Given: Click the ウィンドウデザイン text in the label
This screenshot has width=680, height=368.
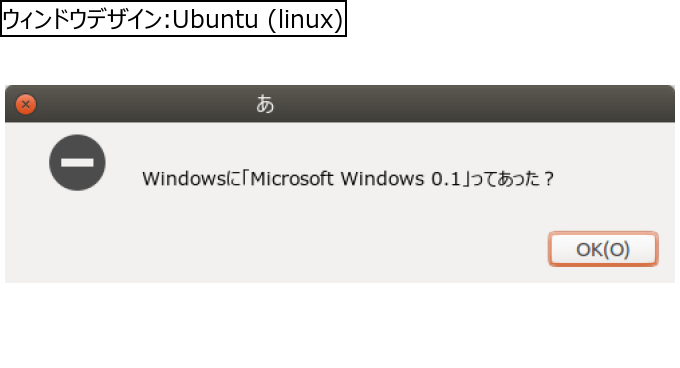Looking at the screenshot, I should 82,20.
